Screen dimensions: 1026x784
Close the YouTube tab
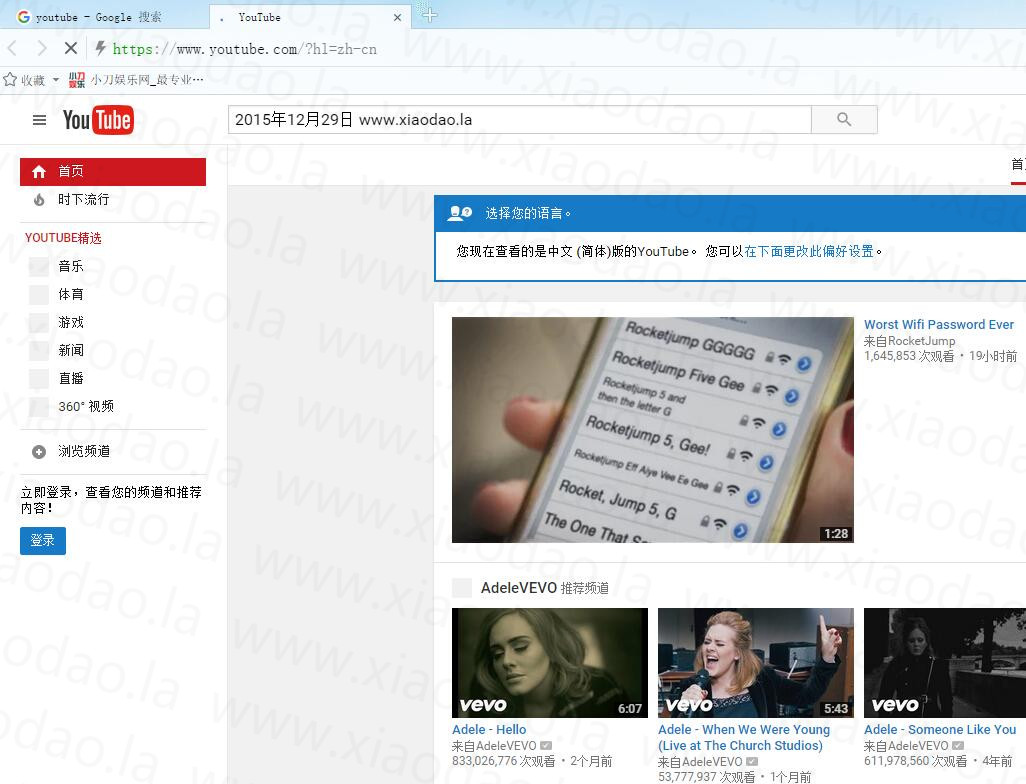pyautogui.click(x=397, y=18)
